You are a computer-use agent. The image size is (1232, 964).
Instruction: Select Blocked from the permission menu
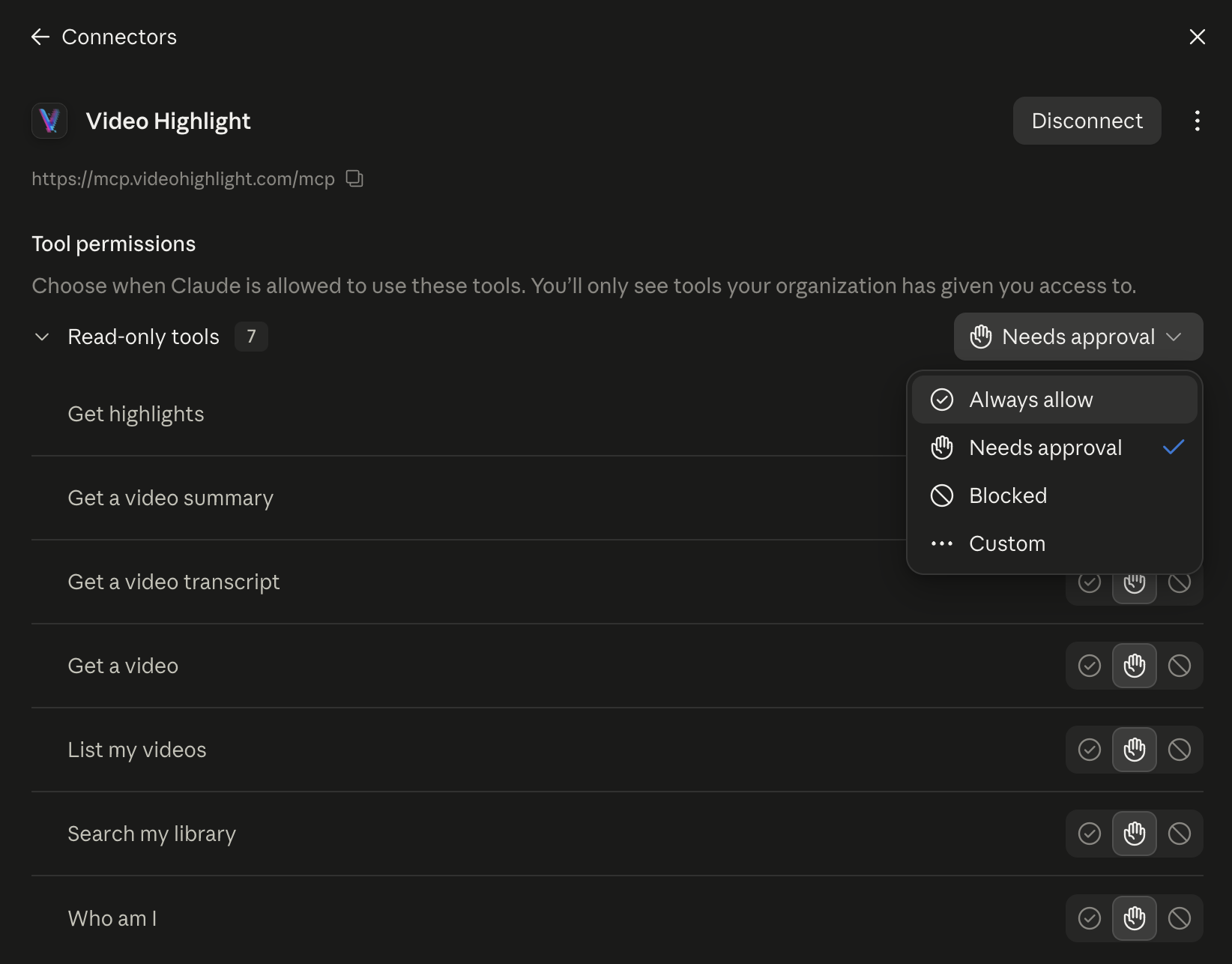1054,495
